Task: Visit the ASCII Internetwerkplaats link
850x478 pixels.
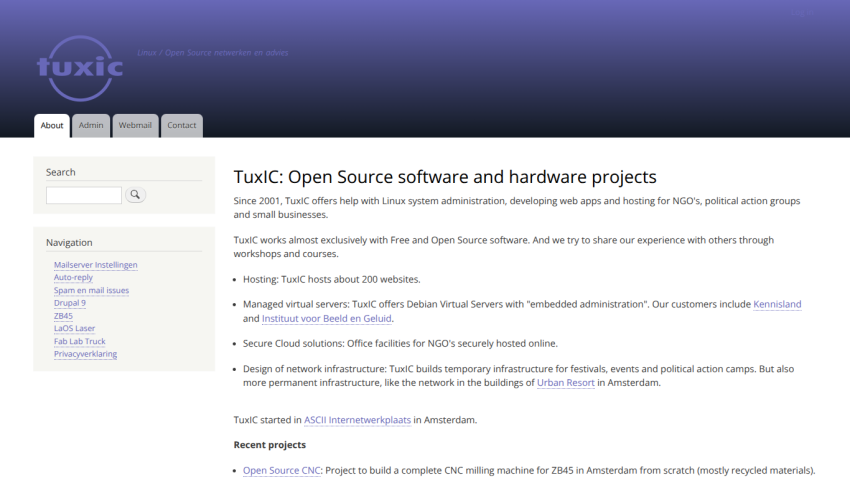Action: pos(357,420)
